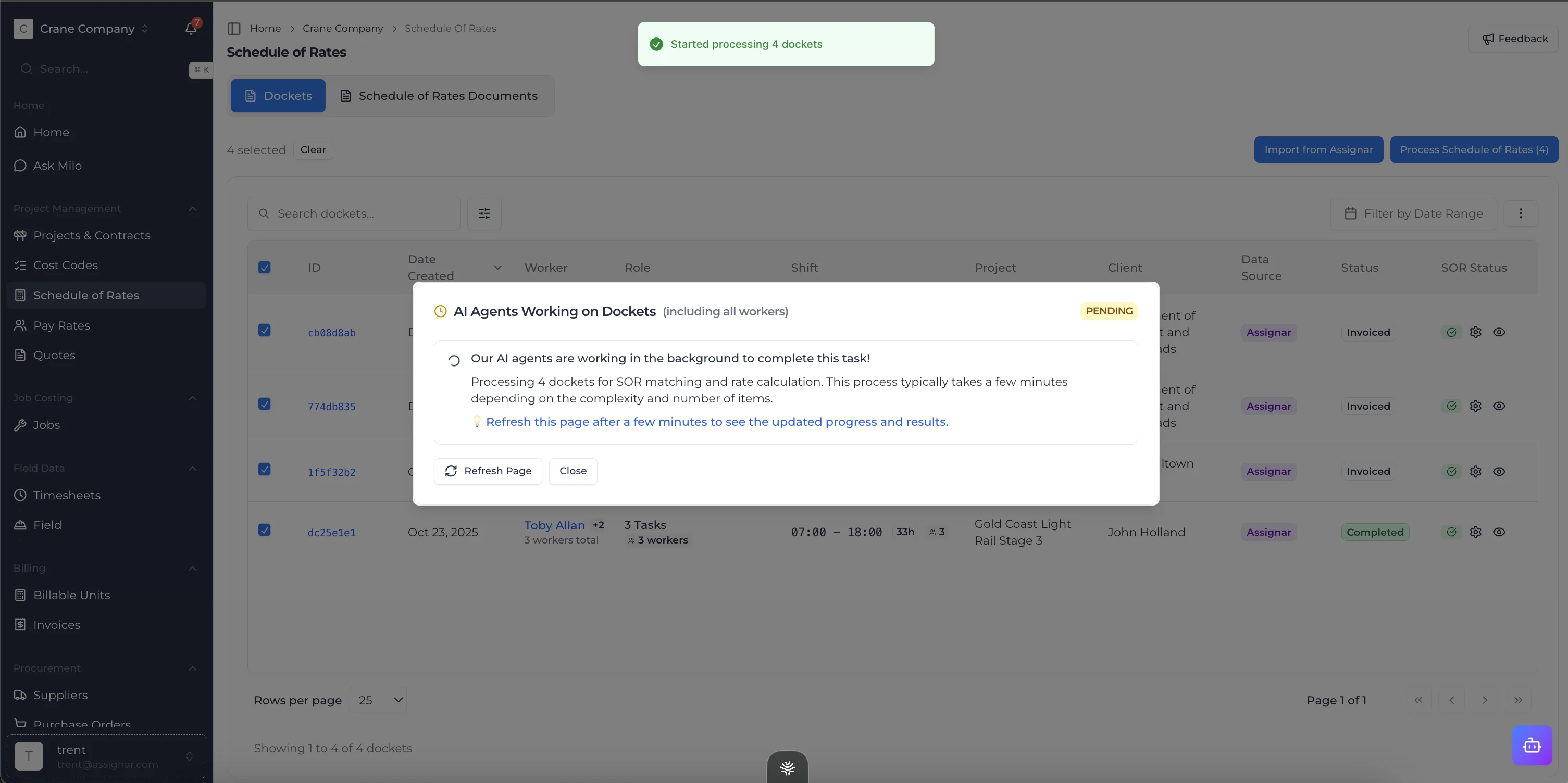This screenshot has width=1568, height=783.
Task: Deselect the checkbox for docket dc25e1e1
Action: (264, 530)
